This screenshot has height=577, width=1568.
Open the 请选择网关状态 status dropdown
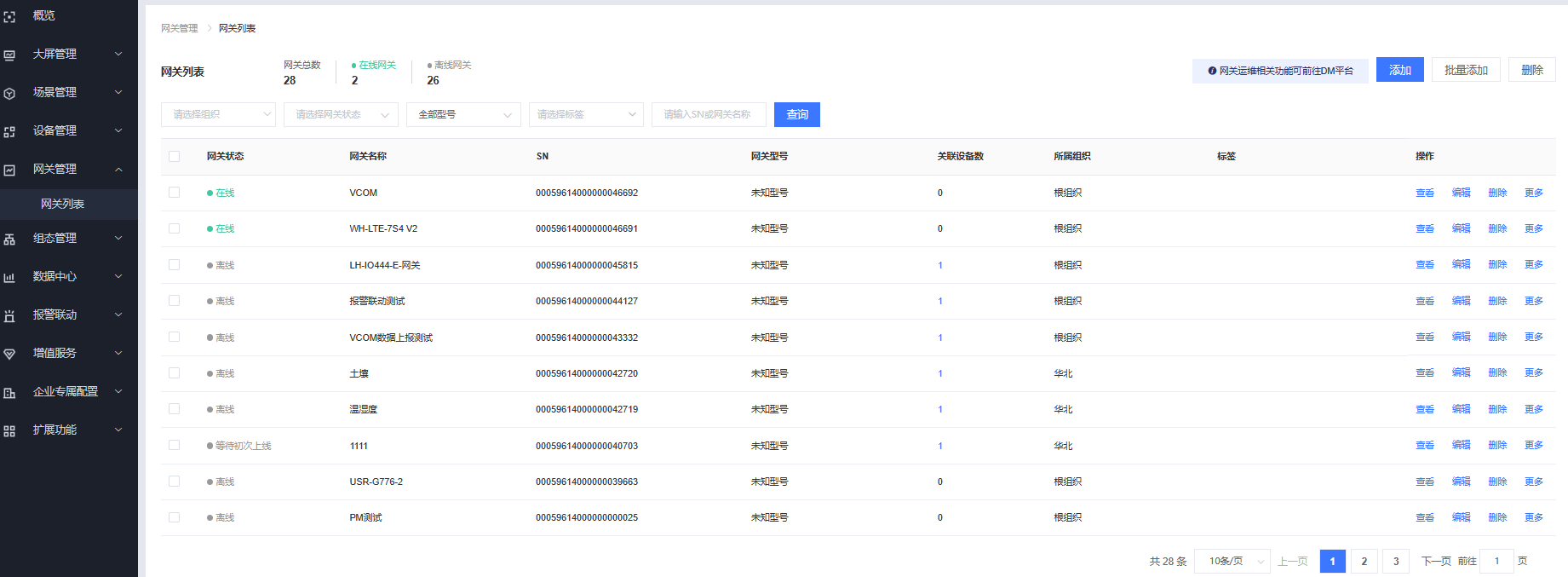pyautogui.click(x=341, y=114)
